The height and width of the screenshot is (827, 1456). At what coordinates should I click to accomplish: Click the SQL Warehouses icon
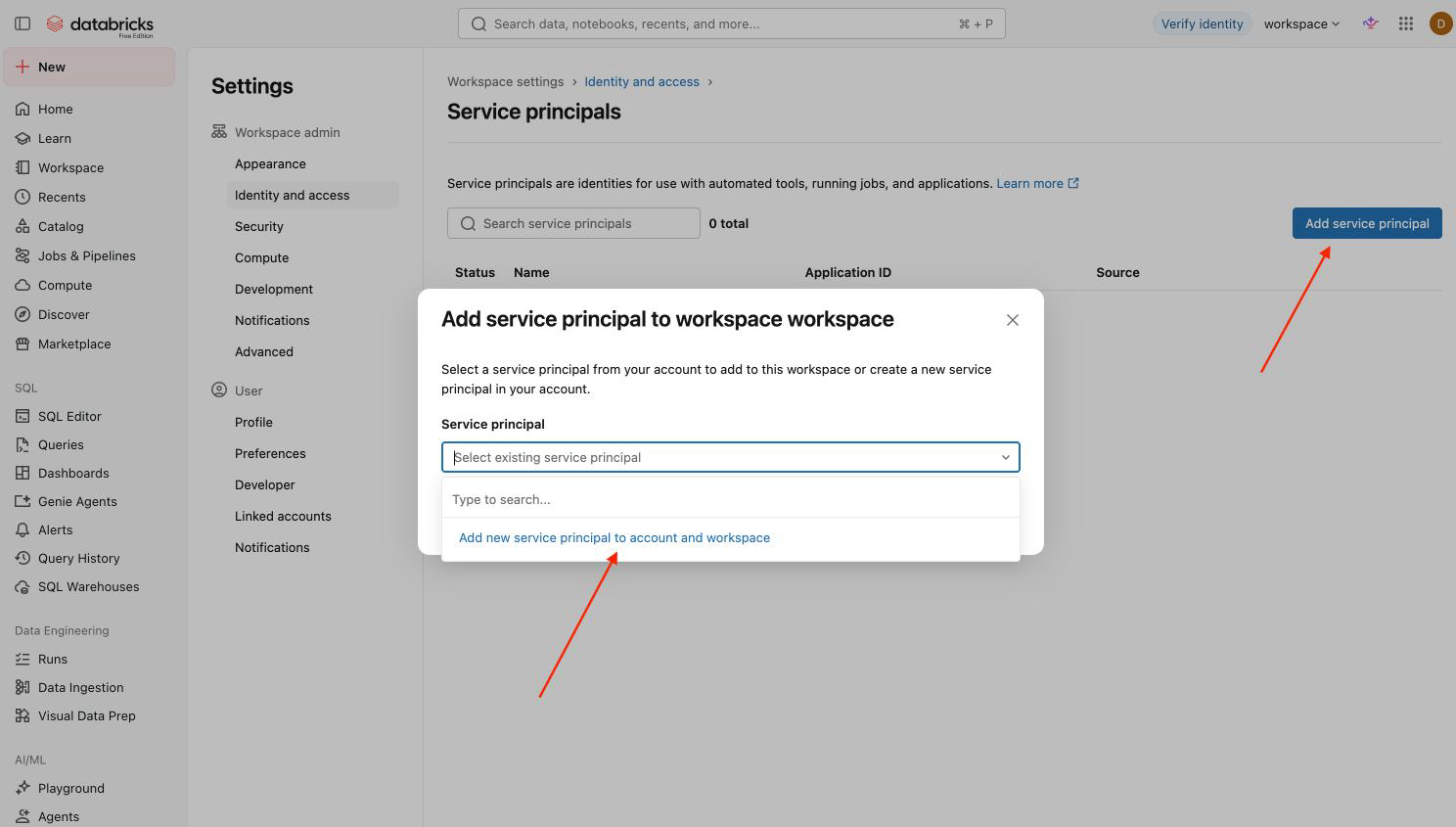pos(23,586)
